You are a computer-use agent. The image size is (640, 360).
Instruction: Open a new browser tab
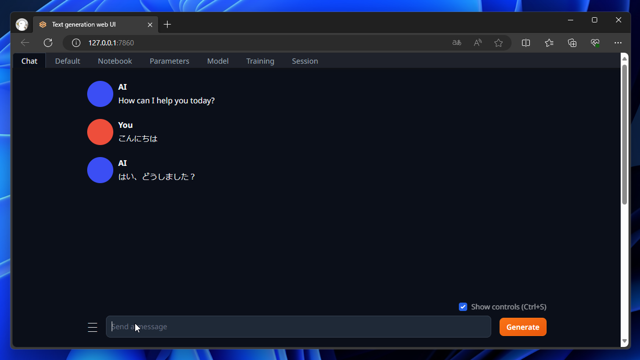point(167,24)
